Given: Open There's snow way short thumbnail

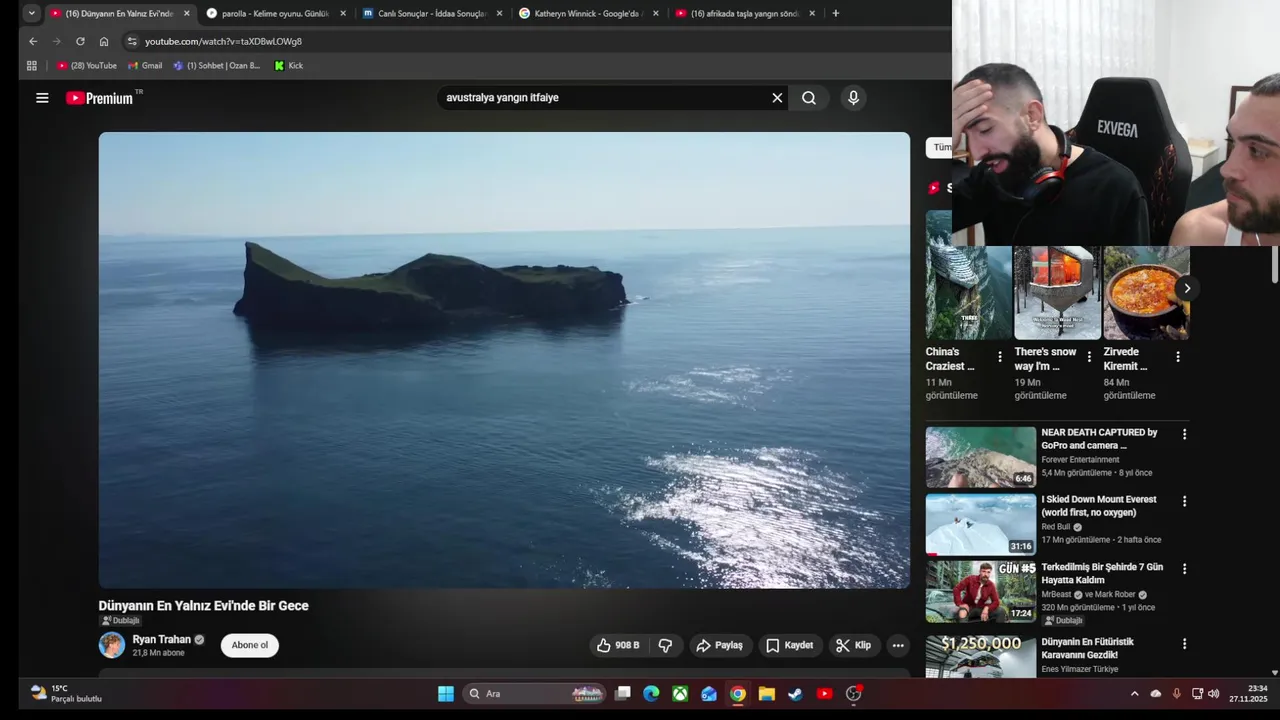Looking at the screenshot, I should click(x=1057, y=292).
